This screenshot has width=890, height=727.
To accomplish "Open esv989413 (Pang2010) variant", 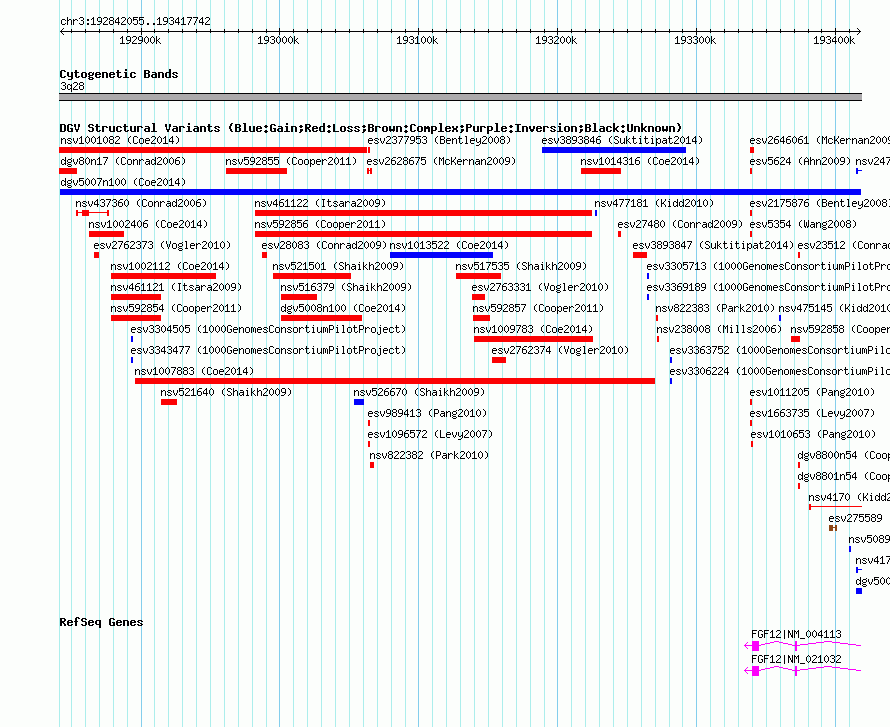I will pos(427,413).
